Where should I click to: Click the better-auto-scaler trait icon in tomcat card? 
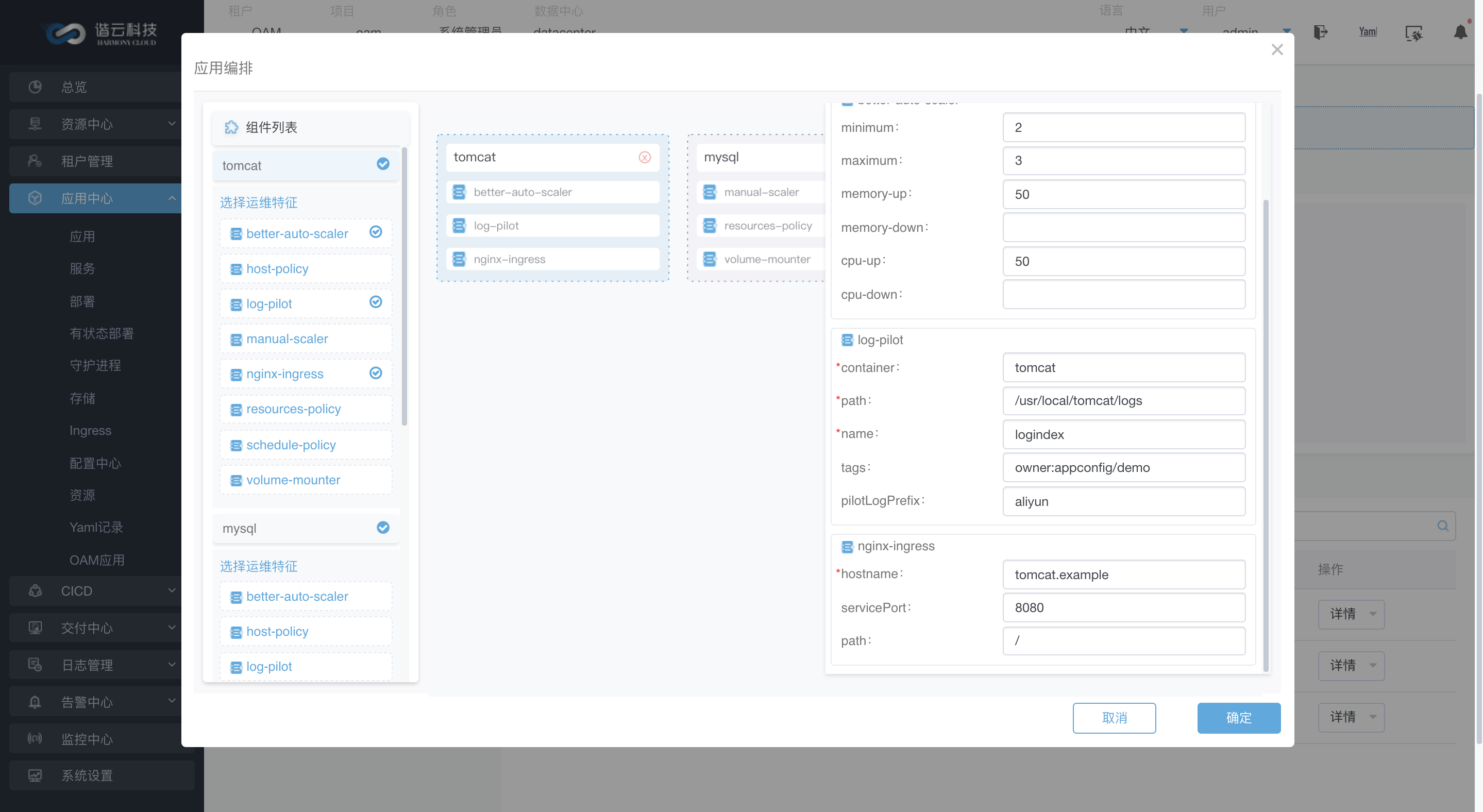coord(459,192)
